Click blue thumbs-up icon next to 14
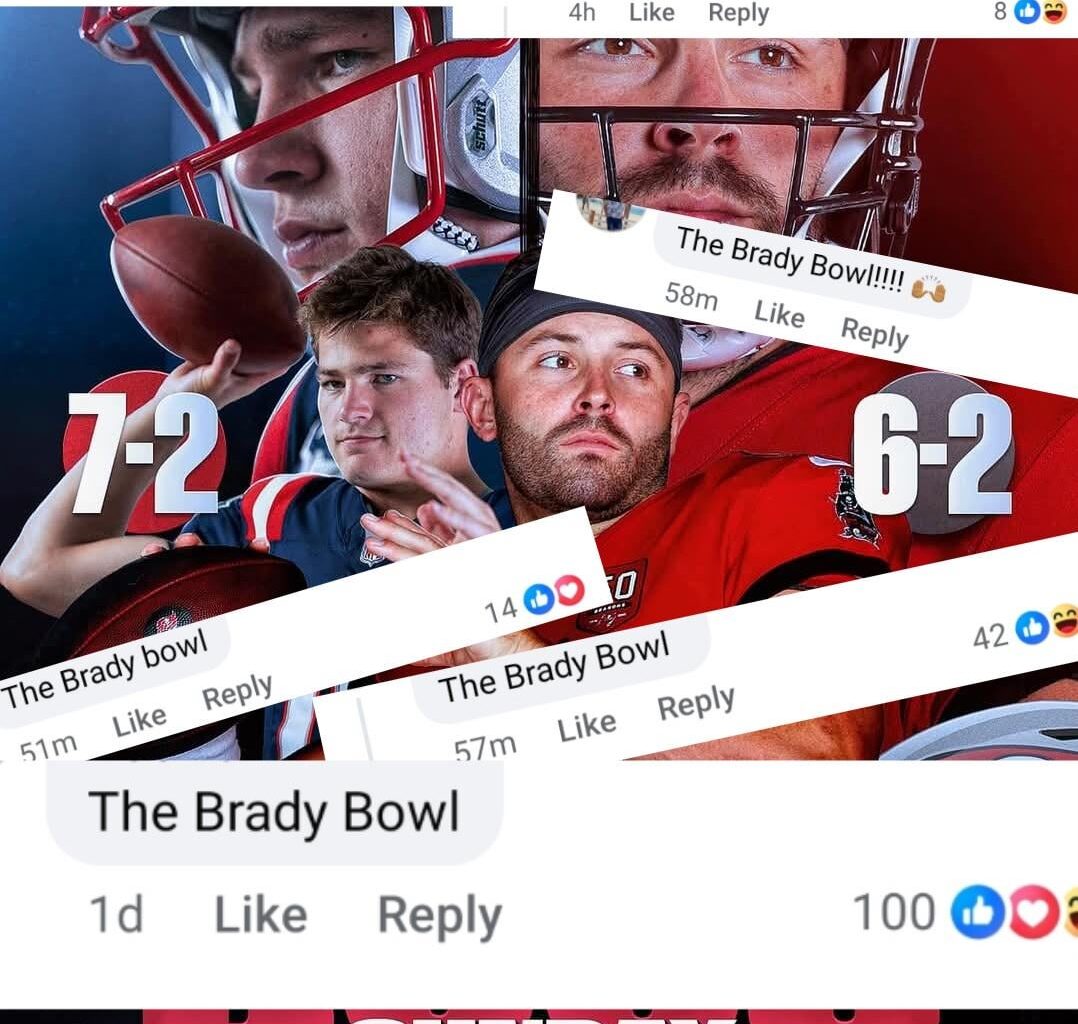1078x1024 pixels. click(539, 599)
